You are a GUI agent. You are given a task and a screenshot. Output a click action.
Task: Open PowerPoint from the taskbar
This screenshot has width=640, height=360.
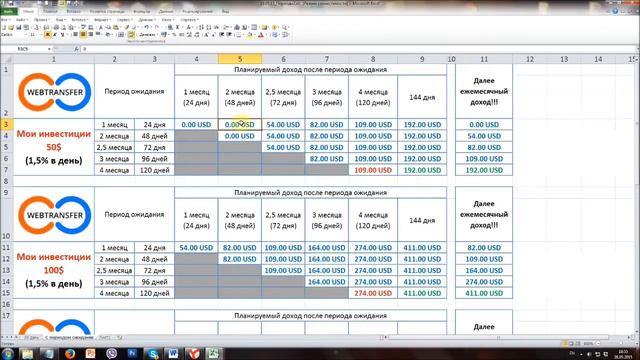coord(90,353)
